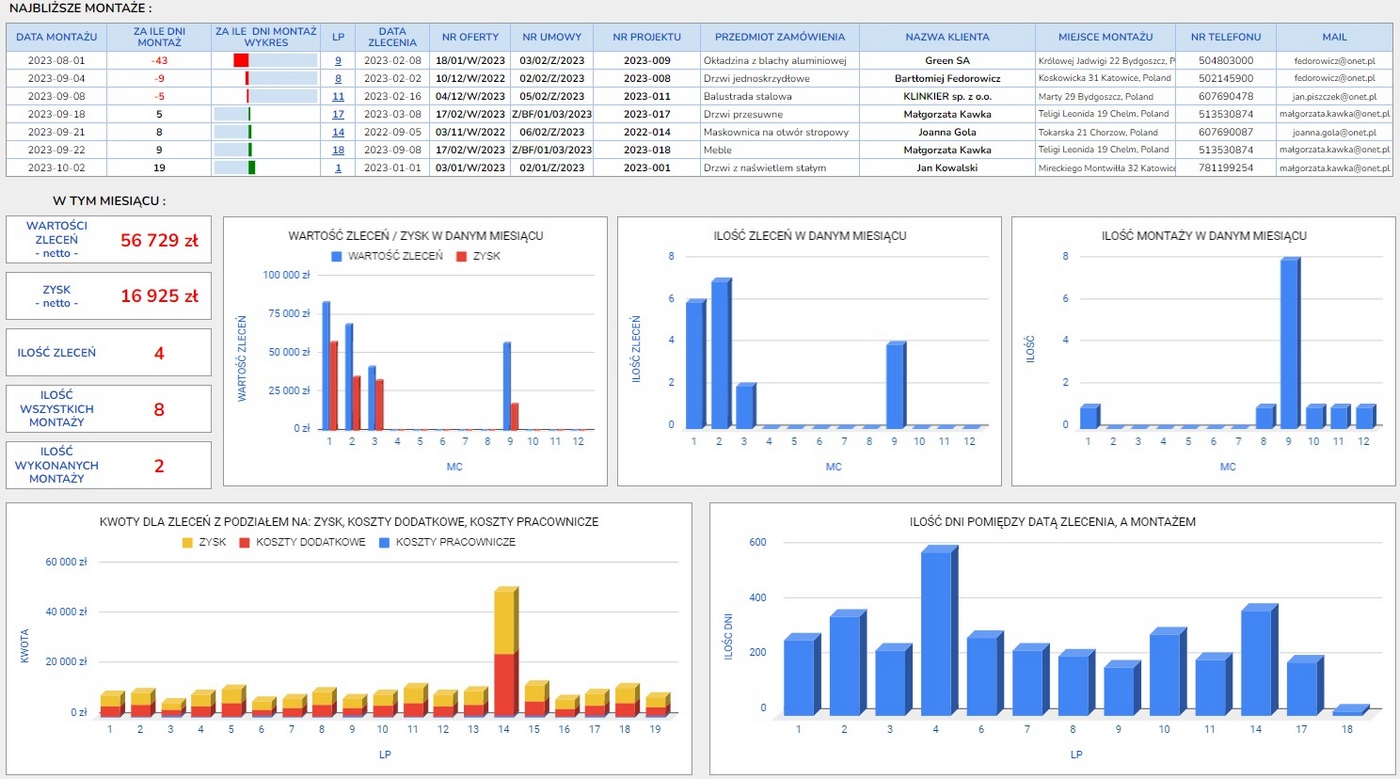Select the phone number 781199254 cell

tap(1225, 168)
